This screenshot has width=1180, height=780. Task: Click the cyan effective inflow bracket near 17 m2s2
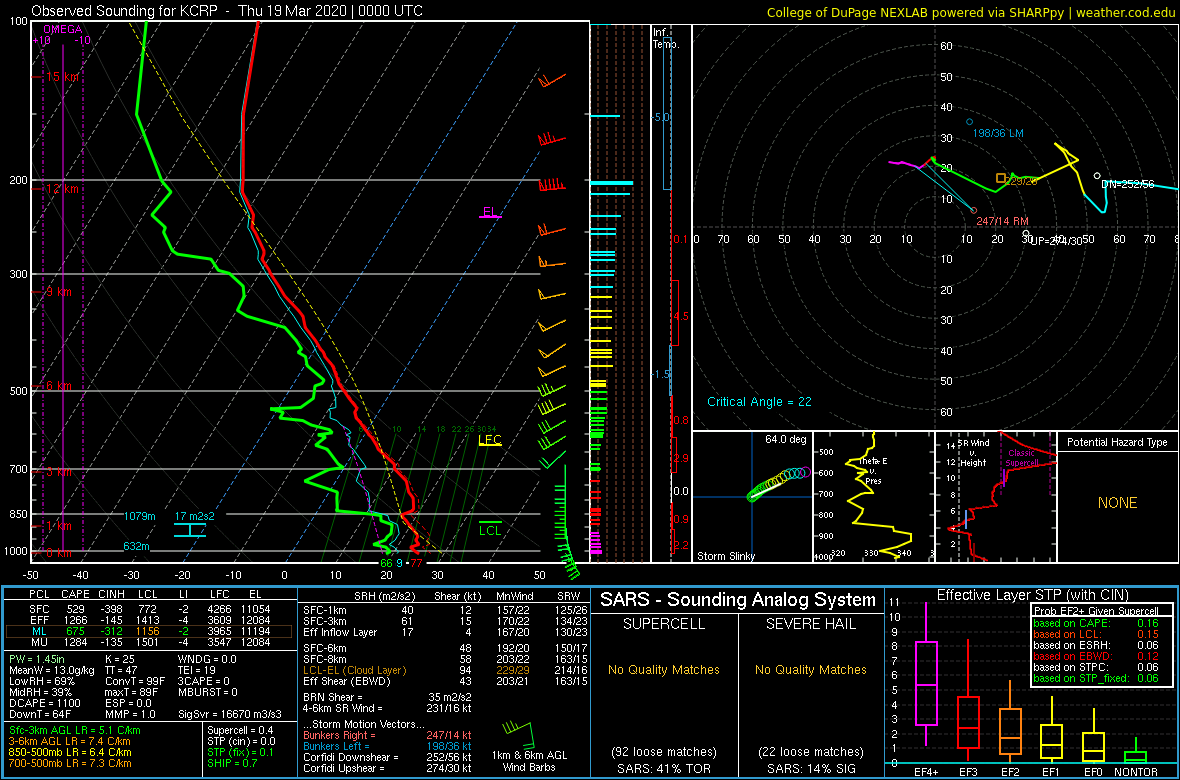(x=190, y=530)
